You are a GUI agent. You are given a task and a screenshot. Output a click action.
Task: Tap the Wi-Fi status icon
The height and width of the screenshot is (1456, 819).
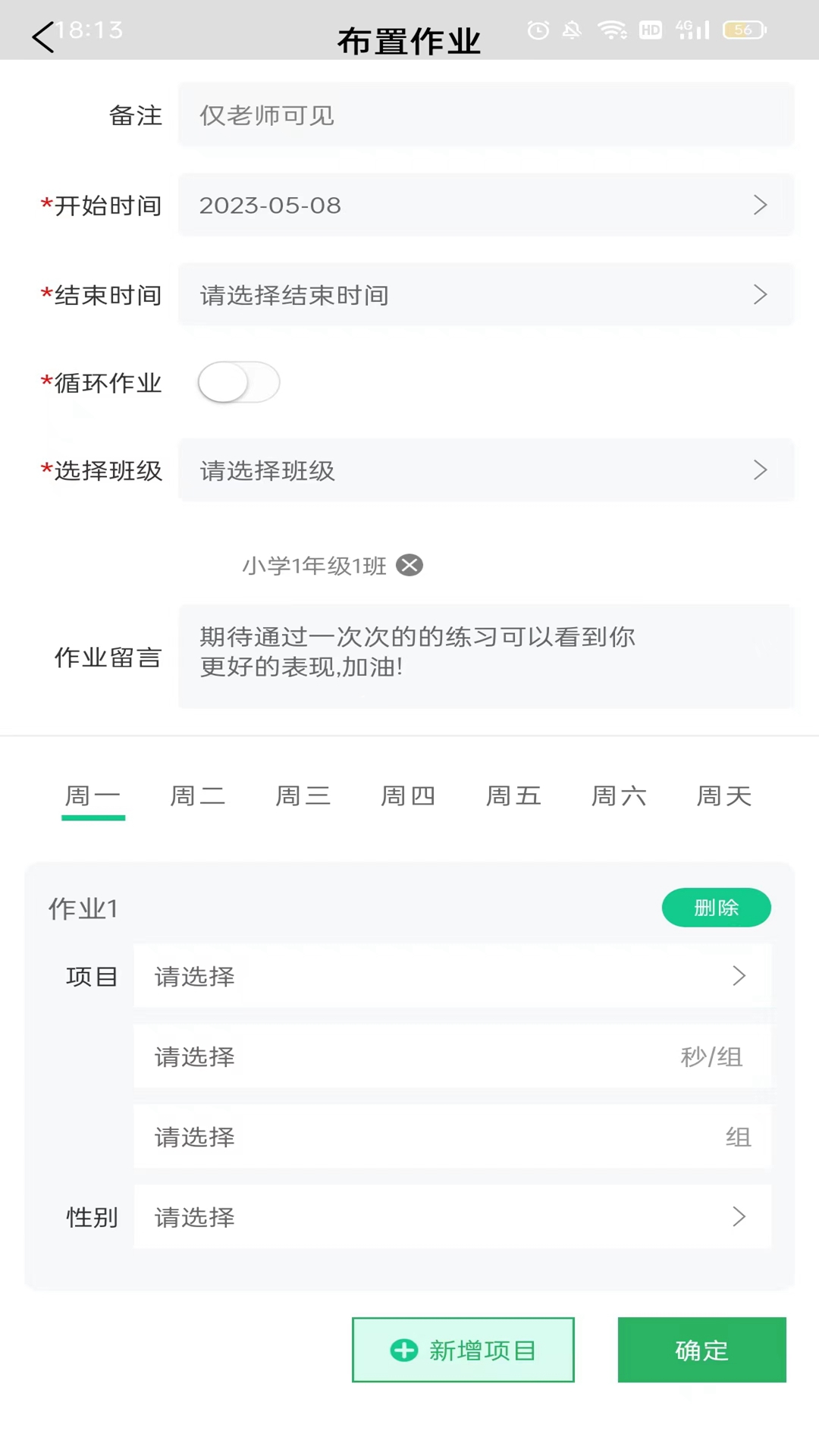pos(611,30)
